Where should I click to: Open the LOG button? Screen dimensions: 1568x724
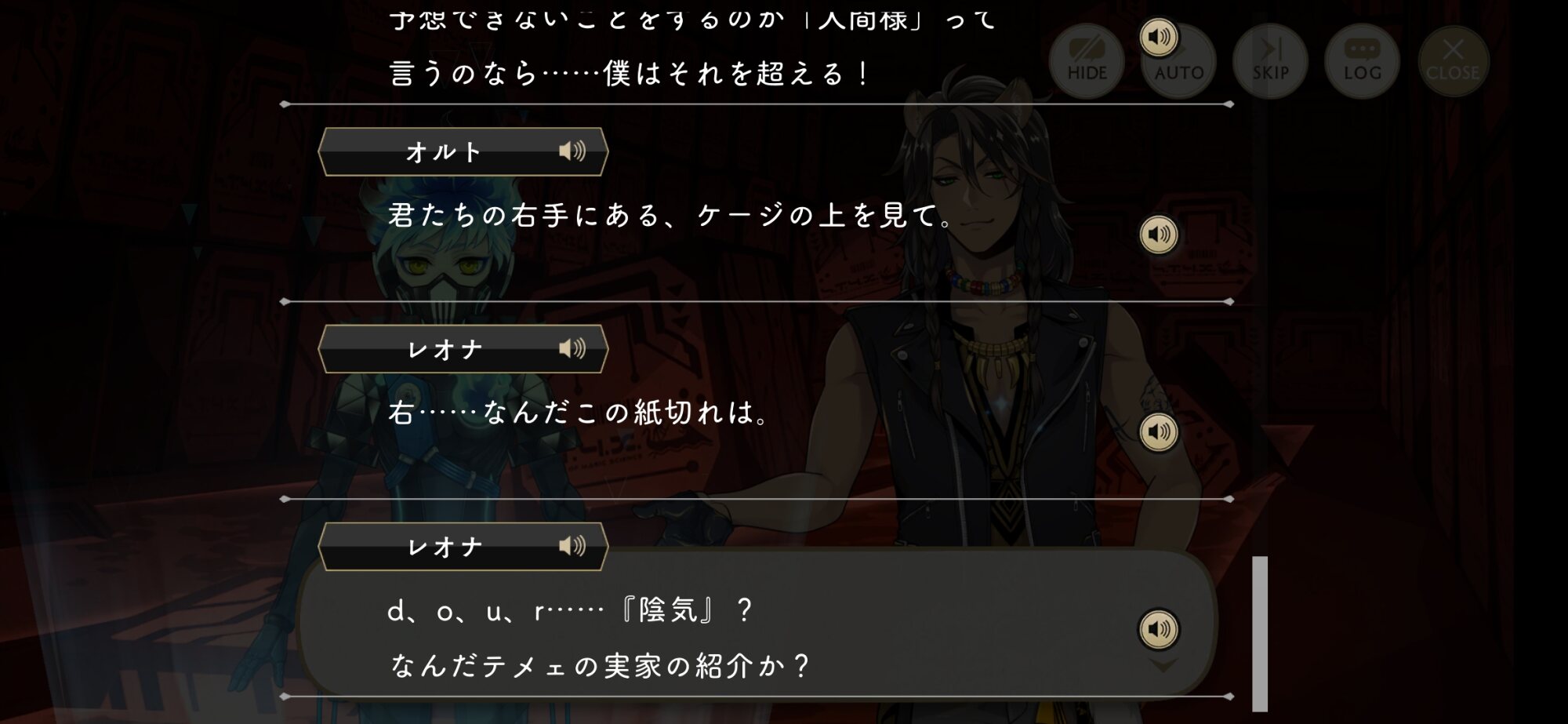point(1362,61)
